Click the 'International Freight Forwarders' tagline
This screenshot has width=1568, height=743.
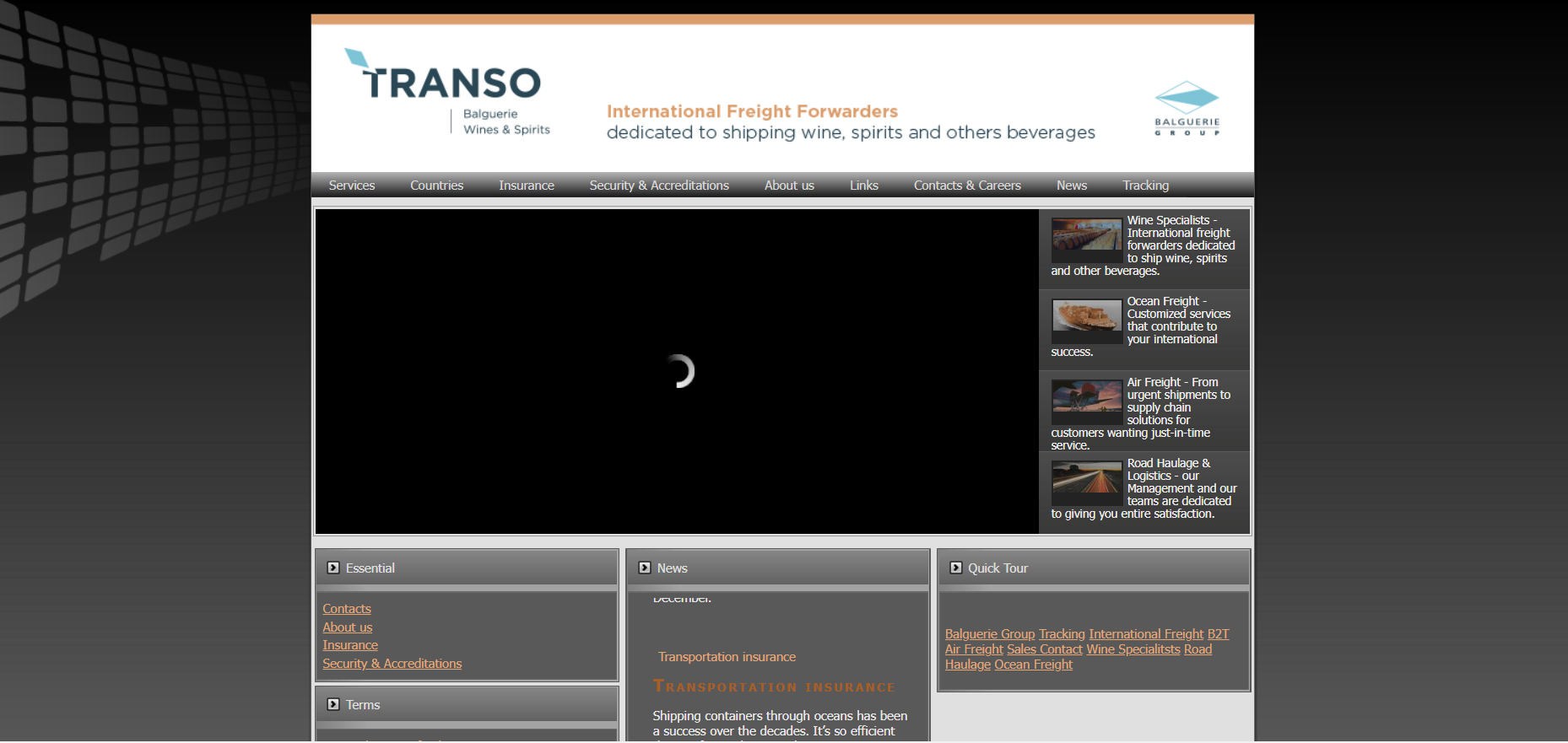tap(752, 111)
